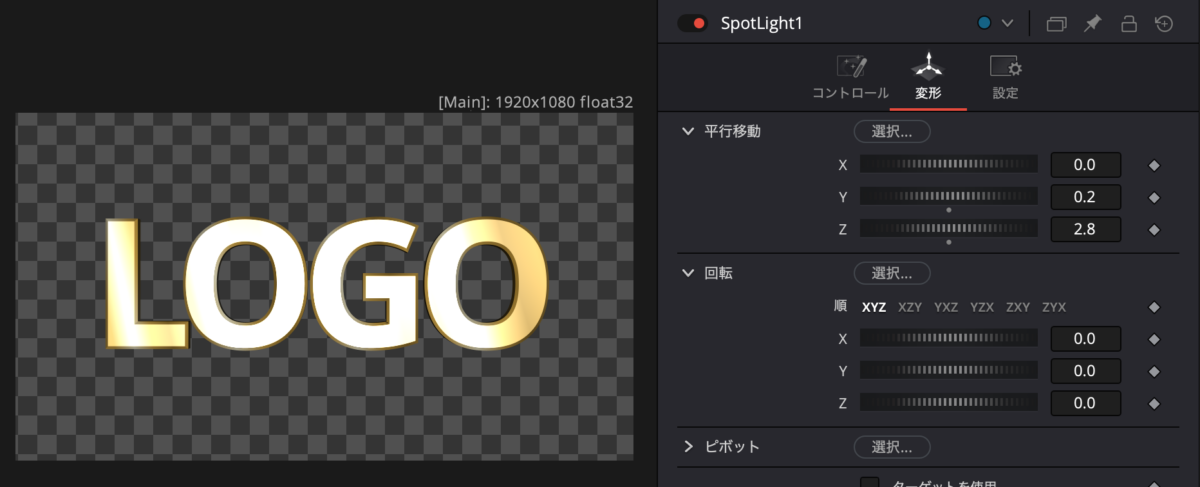Click 選択... button next to 回転

point(892,272)
